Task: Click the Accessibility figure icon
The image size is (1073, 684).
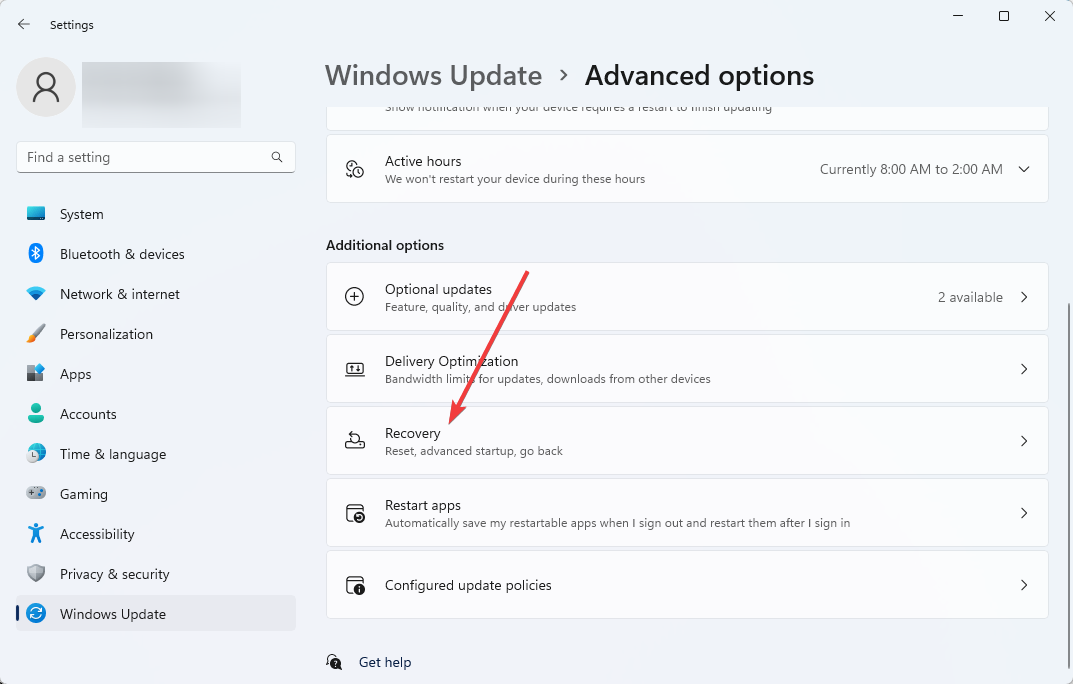Action: [36, 534]
